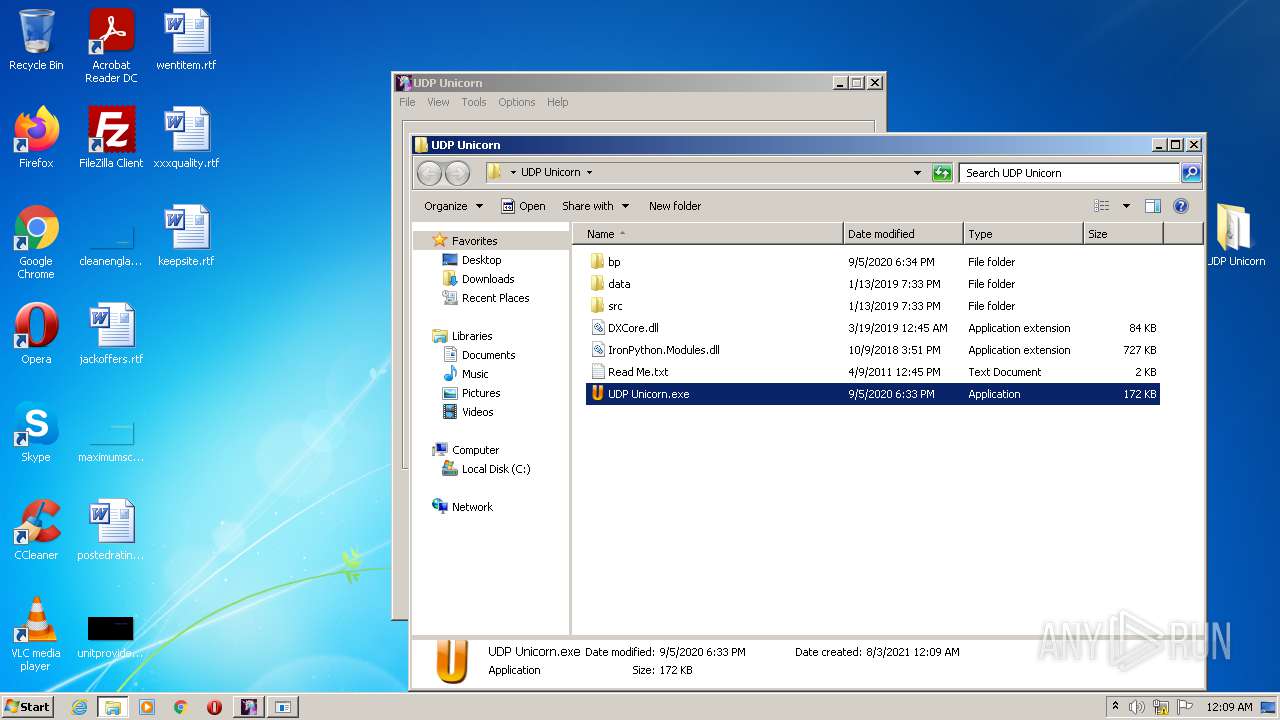Open File menu in UDP Unicorn app

pyautogui.click(x=407, y=102)
